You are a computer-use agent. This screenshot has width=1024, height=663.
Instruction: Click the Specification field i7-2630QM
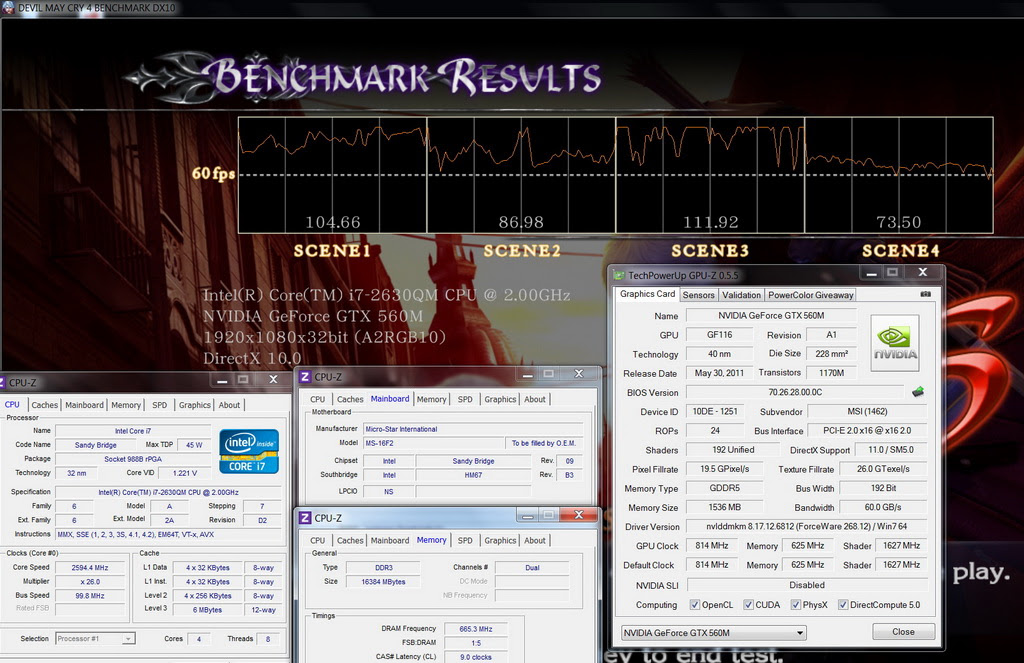click(x=168, y=492)
